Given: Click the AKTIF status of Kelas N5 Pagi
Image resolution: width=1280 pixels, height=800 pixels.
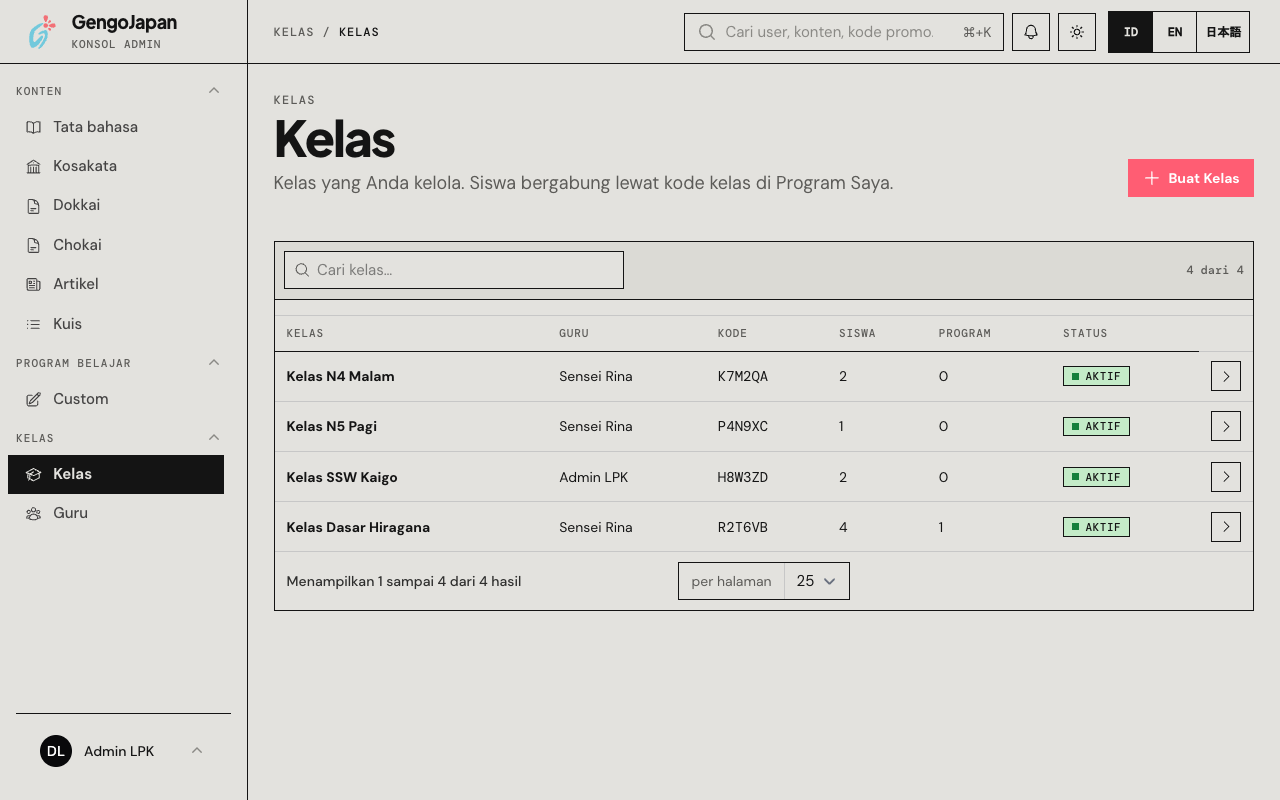Looking at the screenshot, I should [x=1096, y=426].
